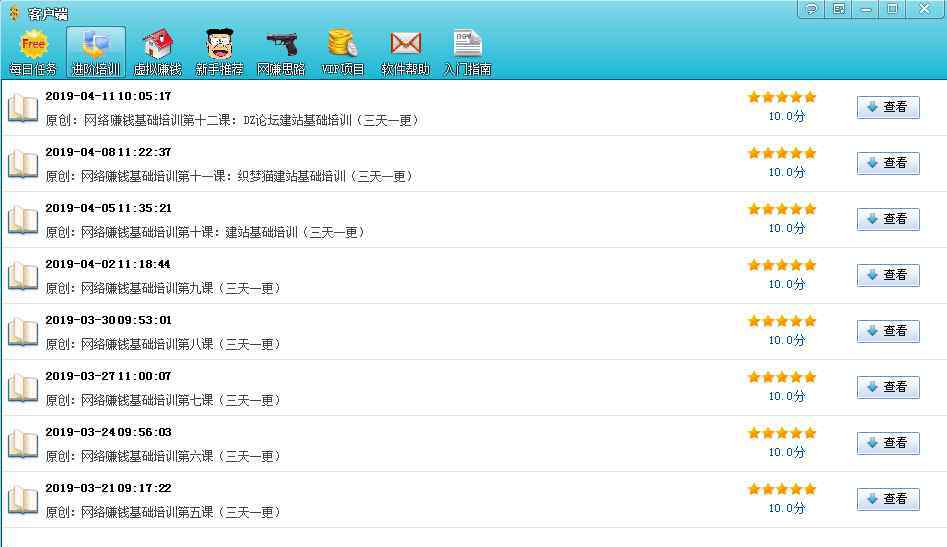This screenshot has width=947, height=547.
Task: Open 入门指南 document icon
Action: 467,53
